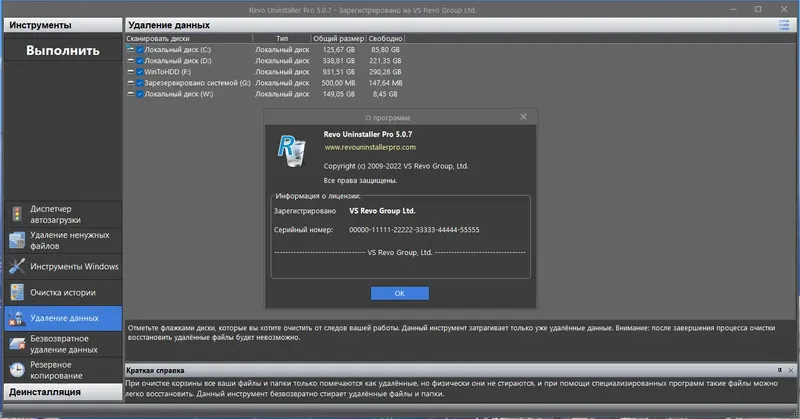Close the Краткая справка help panel

(791, 371)
